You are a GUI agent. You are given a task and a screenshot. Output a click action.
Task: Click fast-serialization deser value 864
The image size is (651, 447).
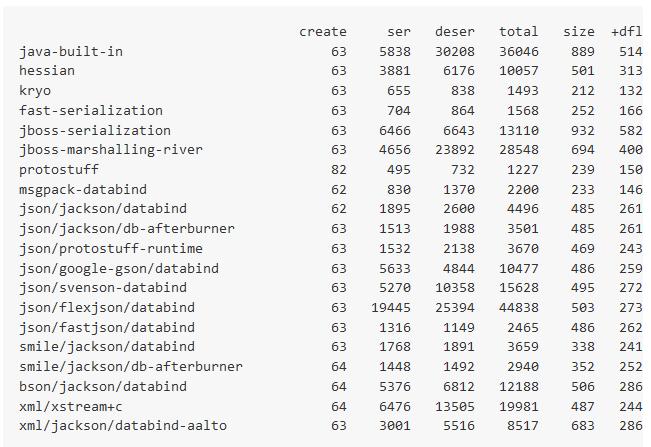pyautogui.click(x=463, y=110)
